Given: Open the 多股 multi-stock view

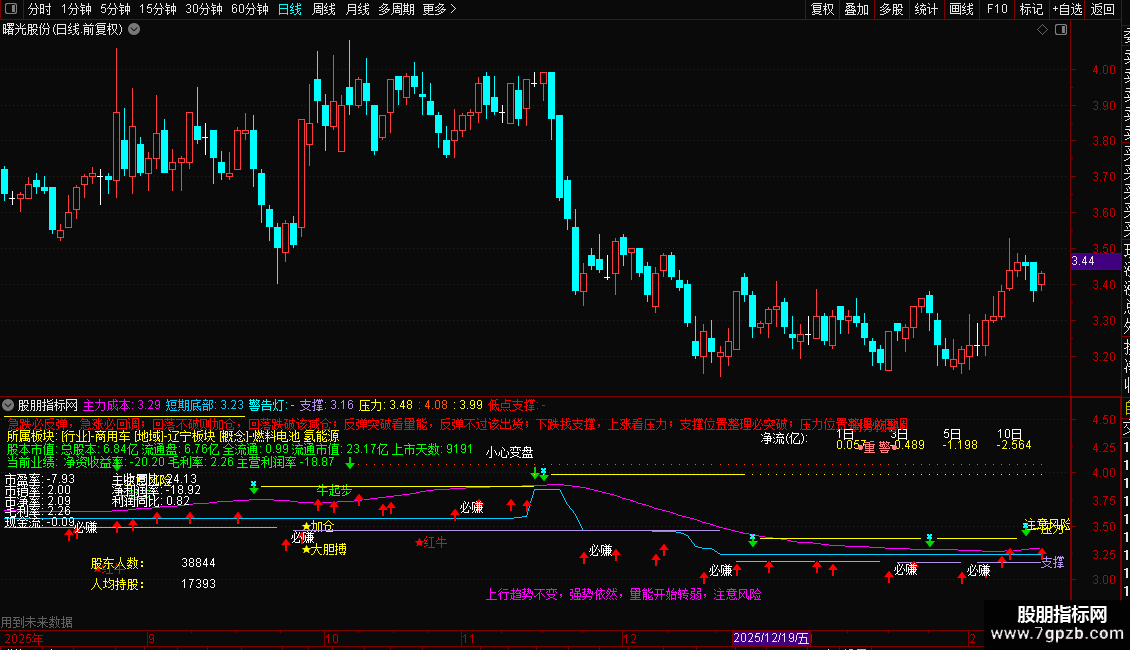Looking at the screenshot, I should coord(891,9).
